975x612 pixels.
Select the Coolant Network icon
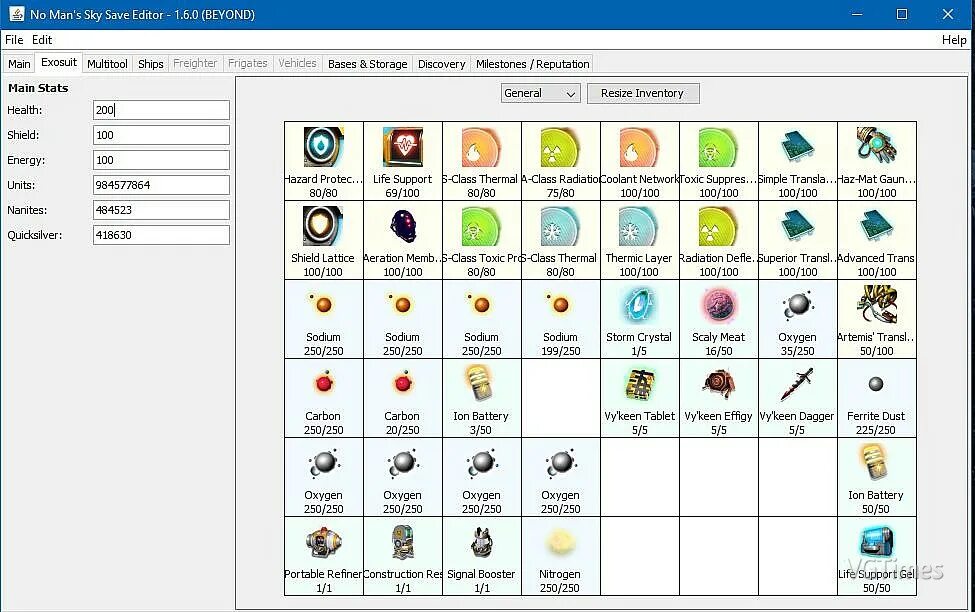tap(639, 147)
